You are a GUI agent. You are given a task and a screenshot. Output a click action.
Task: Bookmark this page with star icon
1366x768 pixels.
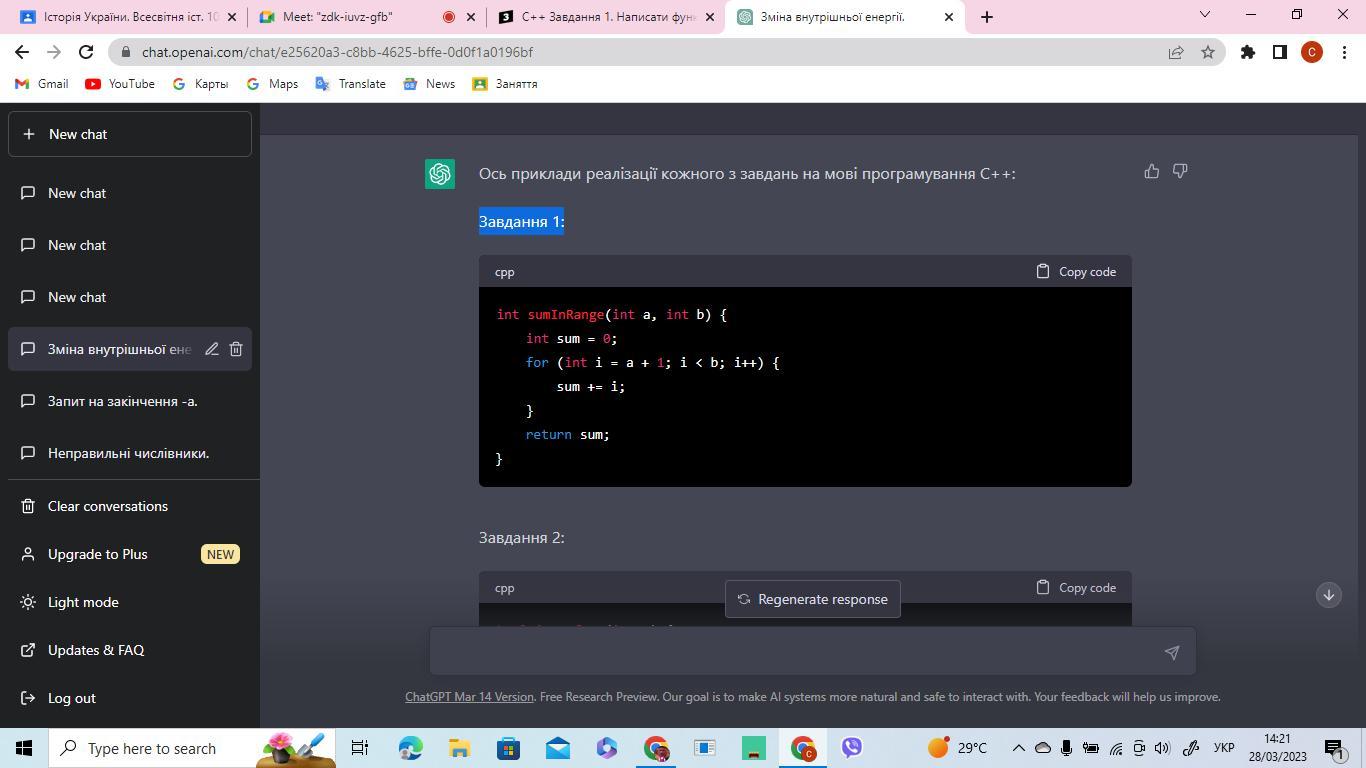tap(1208, 52)
